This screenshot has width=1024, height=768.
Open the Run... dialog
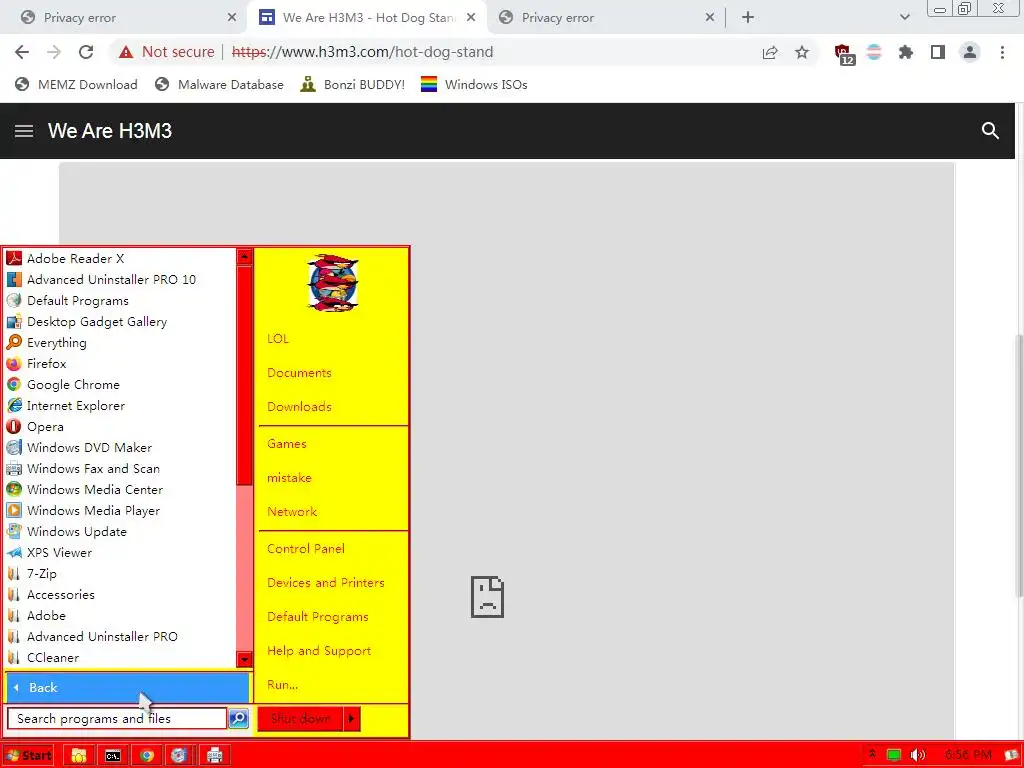pyautogui.click(x=282, y=684)
